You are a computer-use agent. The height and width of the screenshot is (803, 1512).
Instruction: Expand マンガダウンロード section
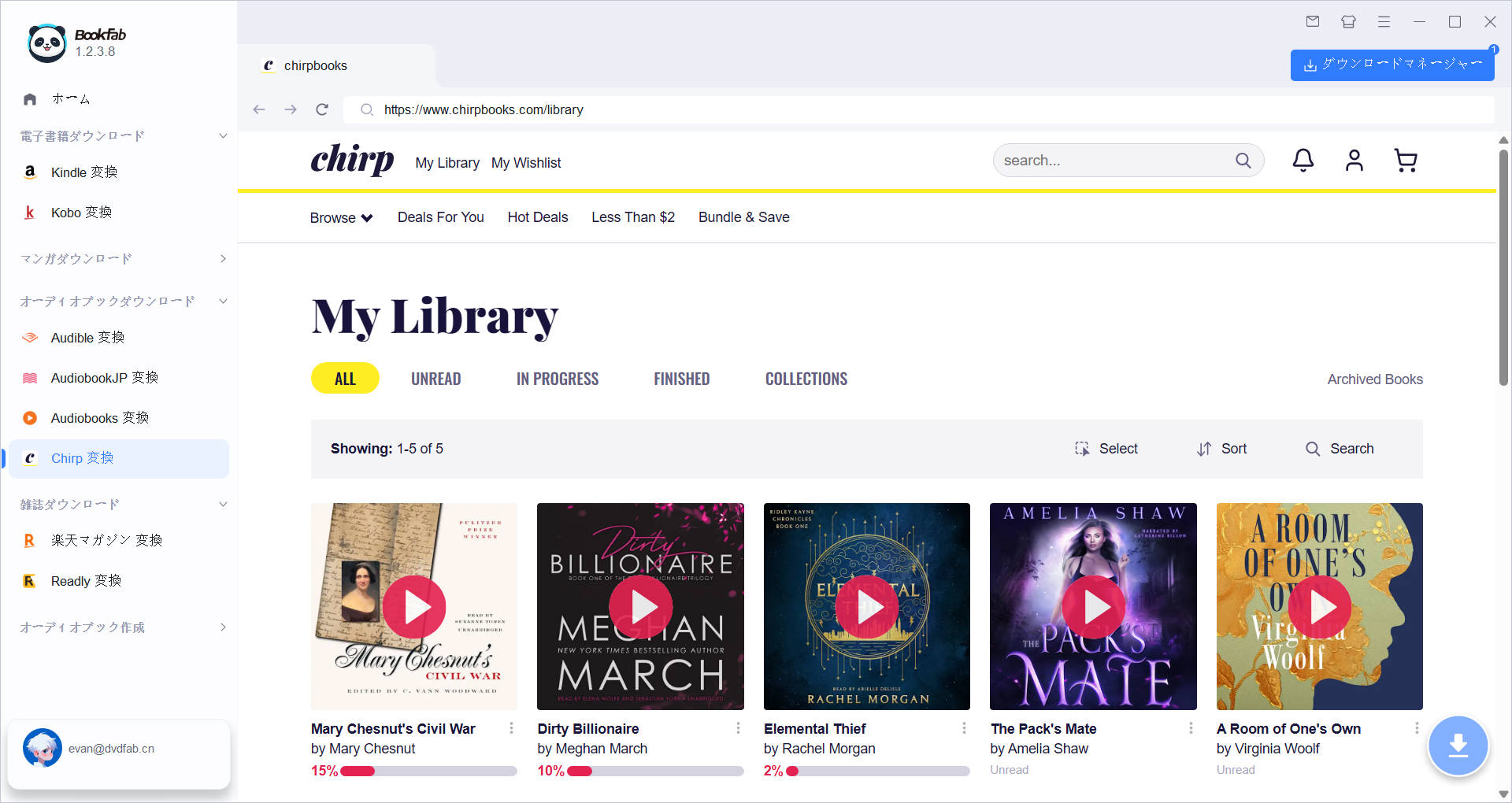coord(223,258)
